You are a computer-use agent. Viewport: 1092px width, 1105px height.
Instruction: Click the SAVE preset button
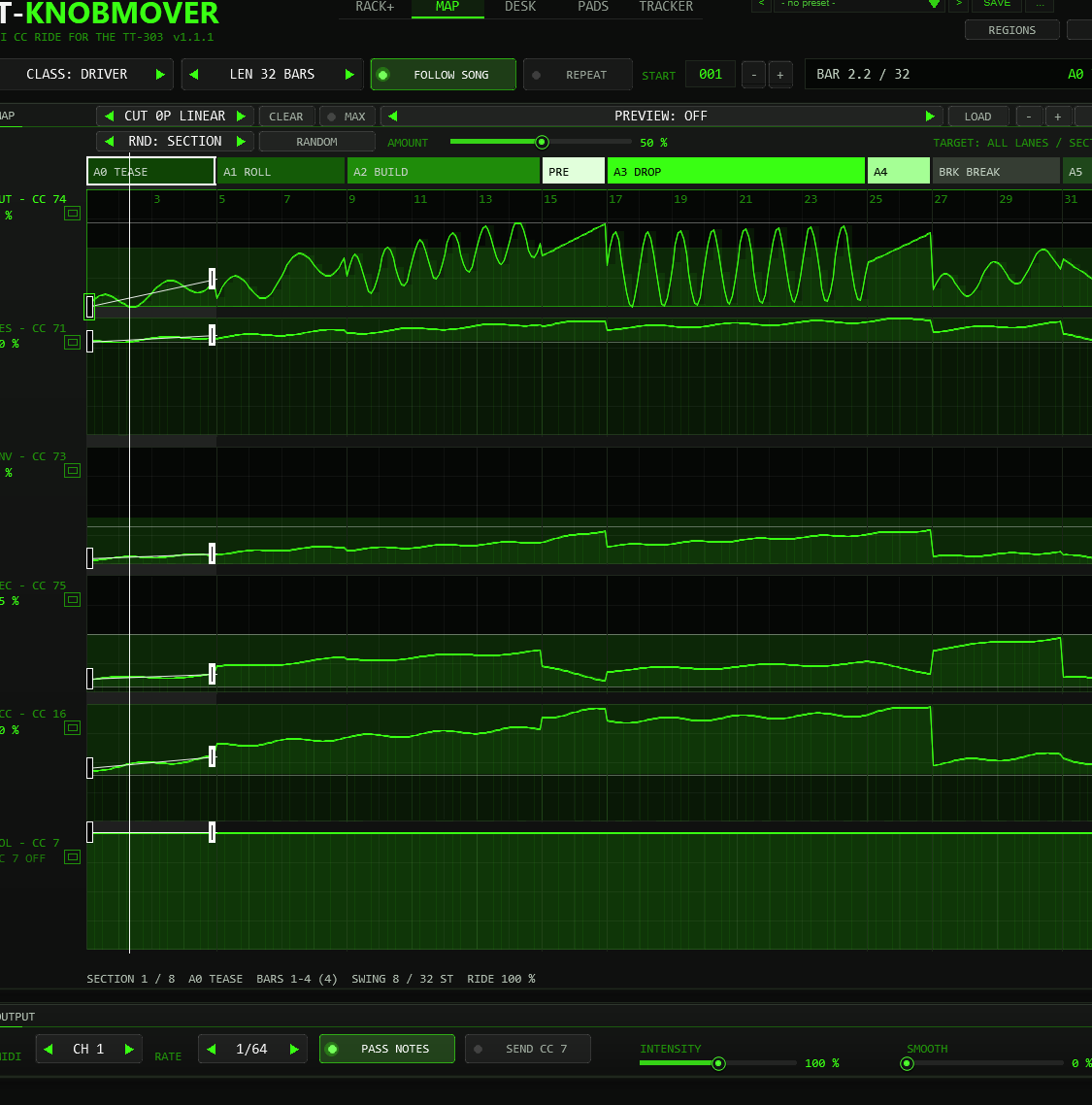click(x=997, y=4)
